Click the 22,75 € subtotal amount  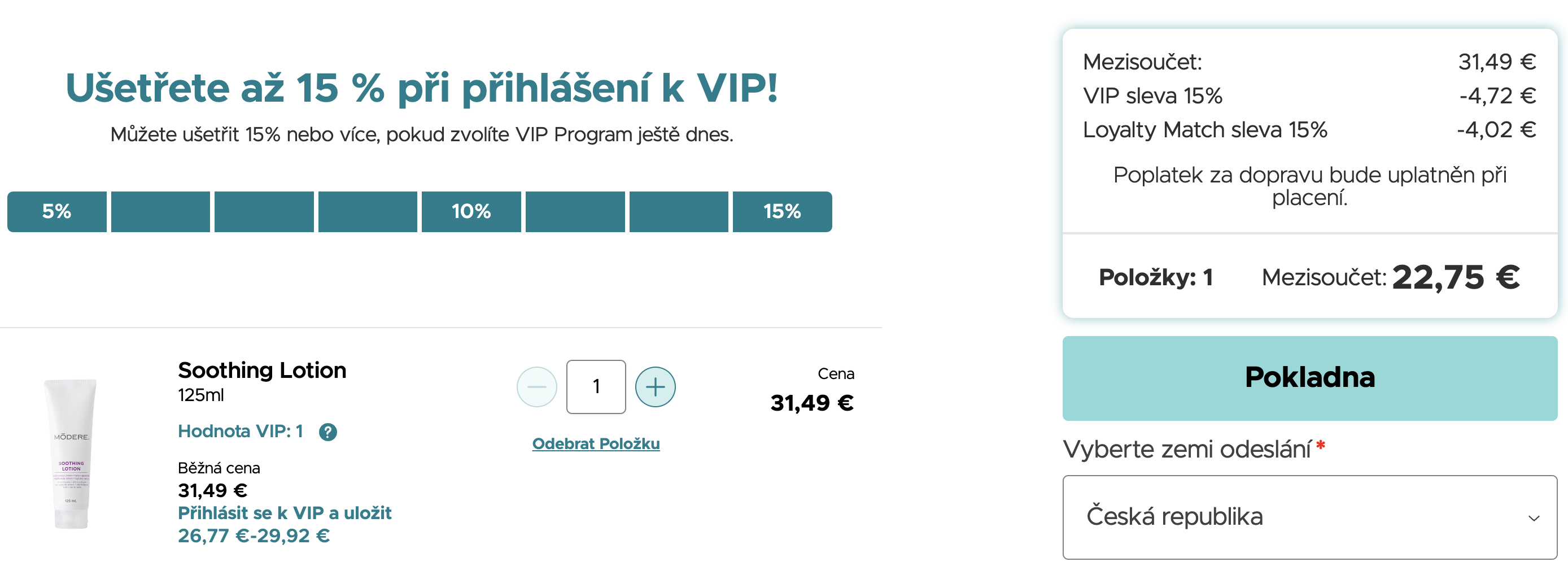click(1456, 277)
